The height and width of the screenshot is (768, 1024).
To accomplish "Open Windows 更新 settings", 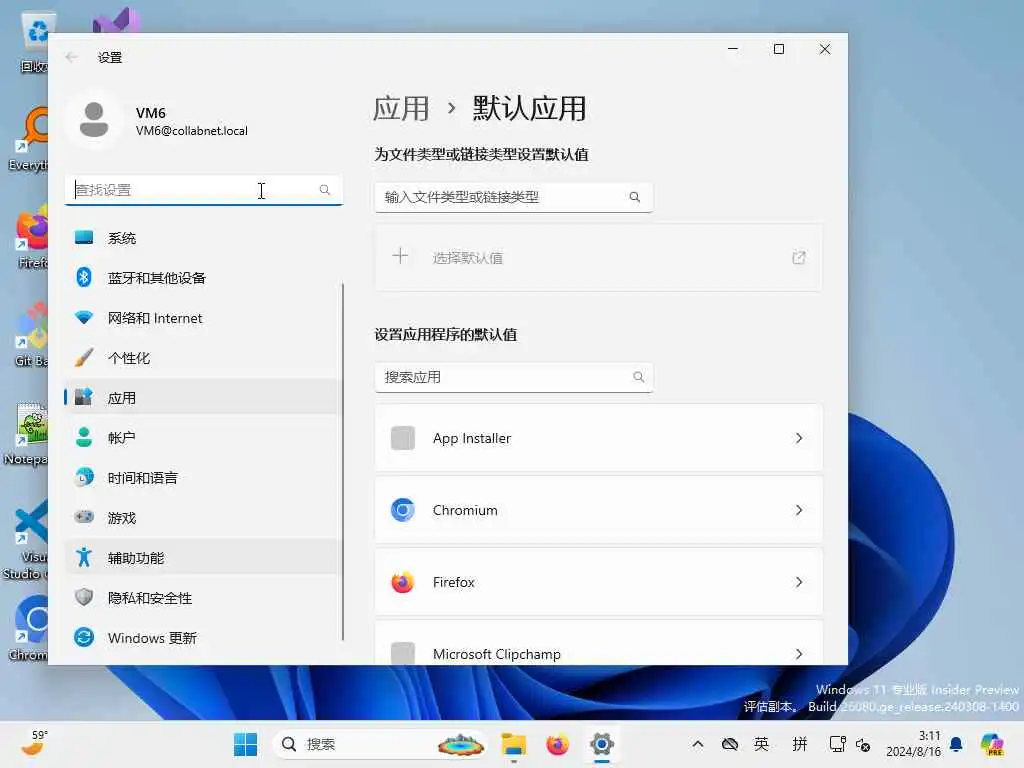I will 202,637.
